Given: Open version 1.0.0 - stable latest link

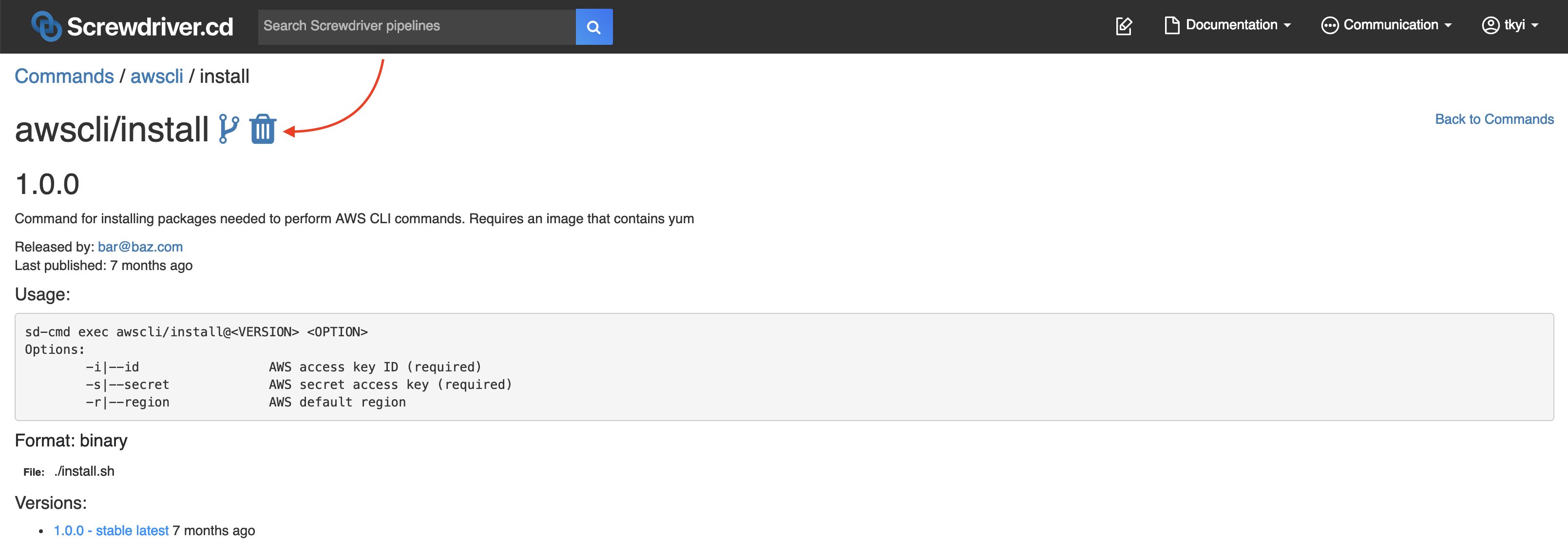Looking at the screenshot, I should pos(111,531).
